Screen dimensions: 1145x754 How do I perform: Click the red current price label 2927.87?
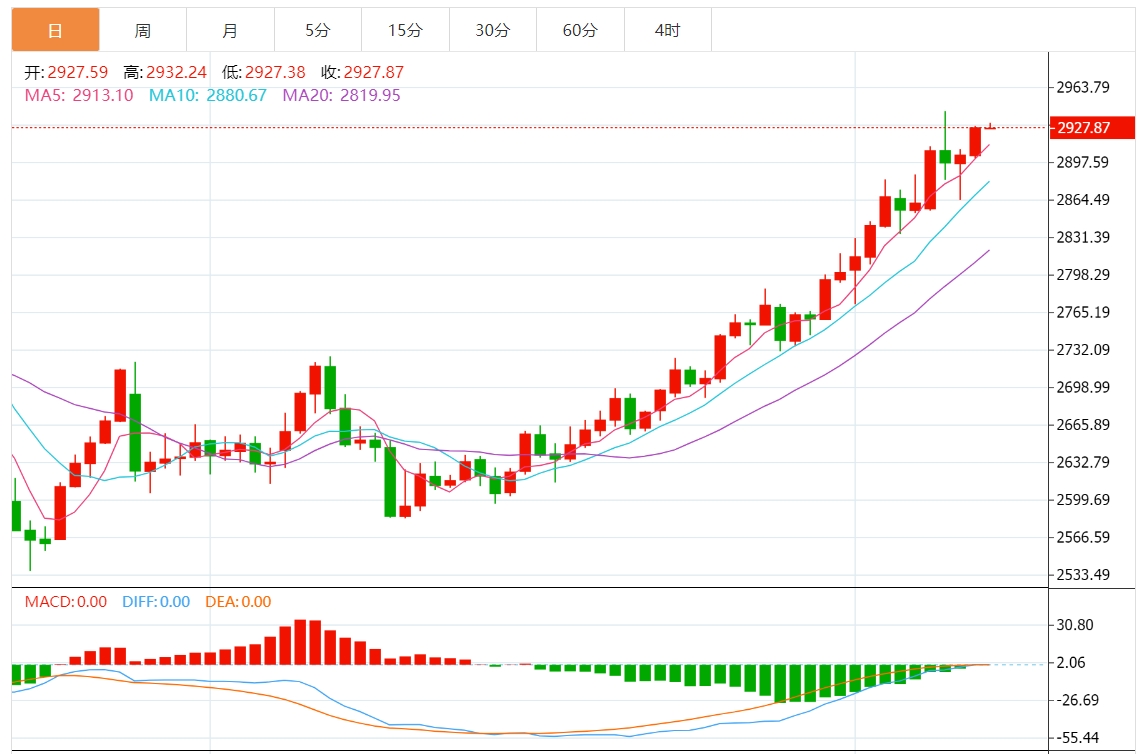1092,128
